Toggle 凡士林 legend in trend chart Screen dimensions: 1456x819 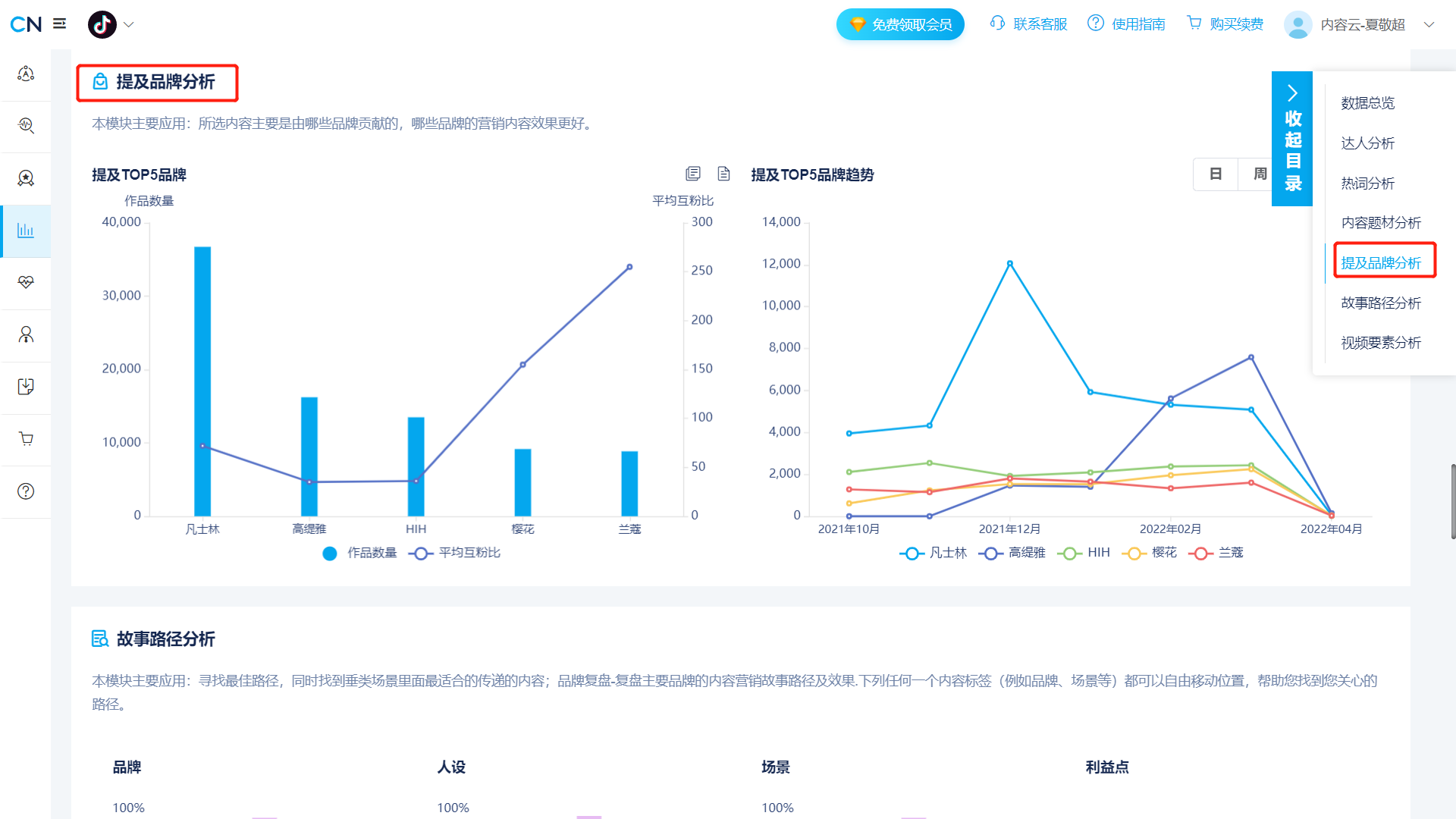click(934, 553)
